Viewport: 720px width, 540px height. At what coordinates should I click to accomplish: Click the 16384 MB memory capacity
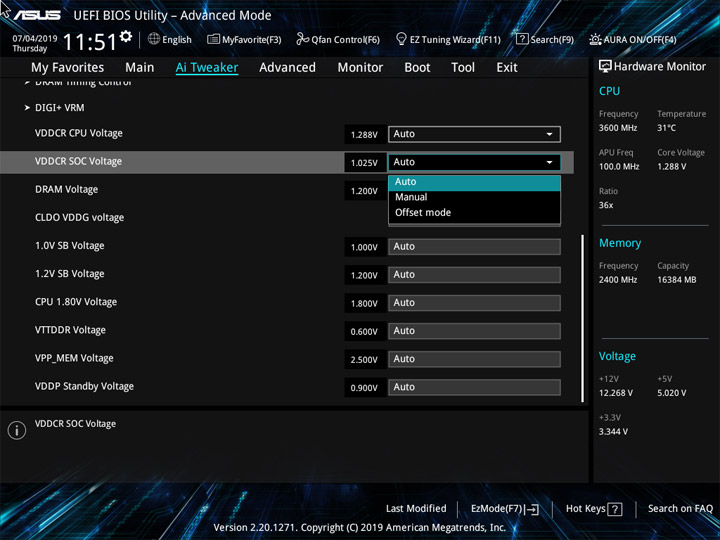[677, 280]
